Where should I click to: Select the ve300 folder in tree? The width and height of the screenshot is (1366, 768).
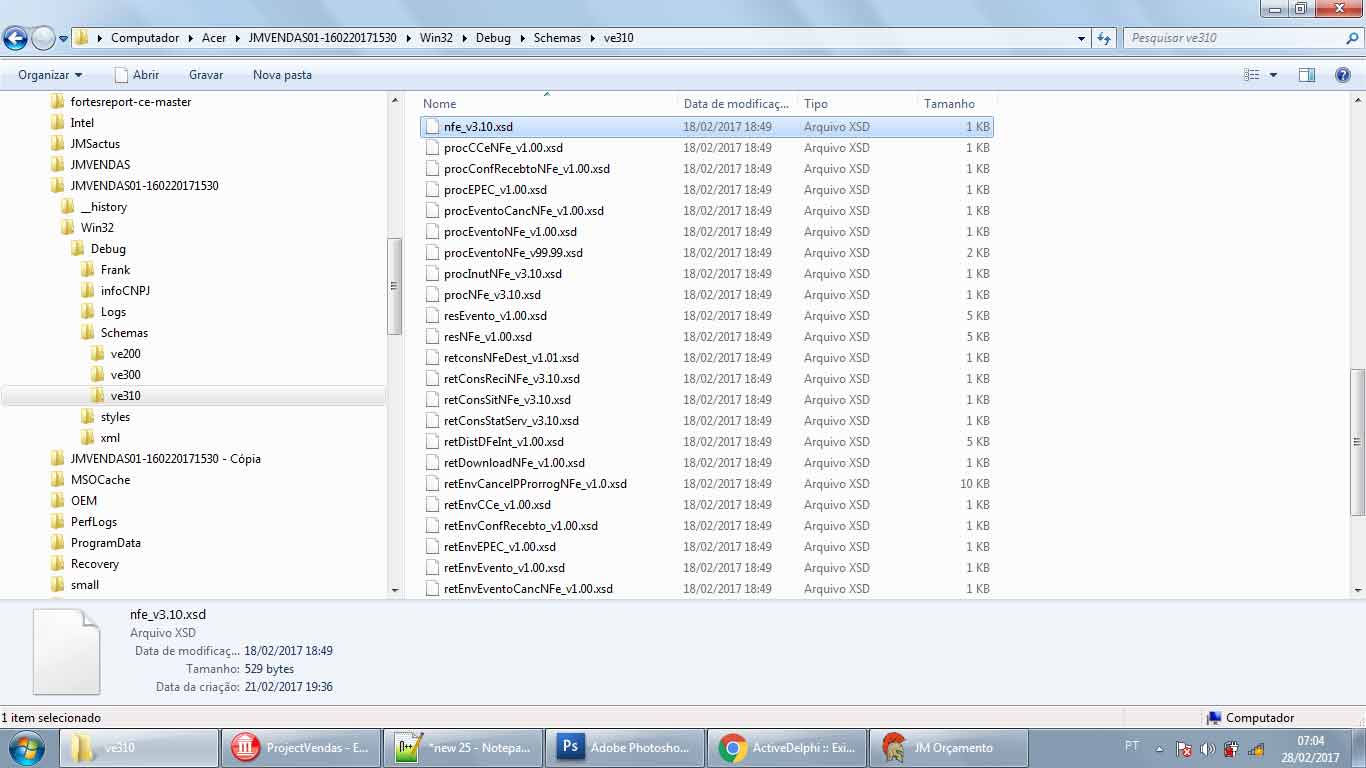[x=125, y=375]
